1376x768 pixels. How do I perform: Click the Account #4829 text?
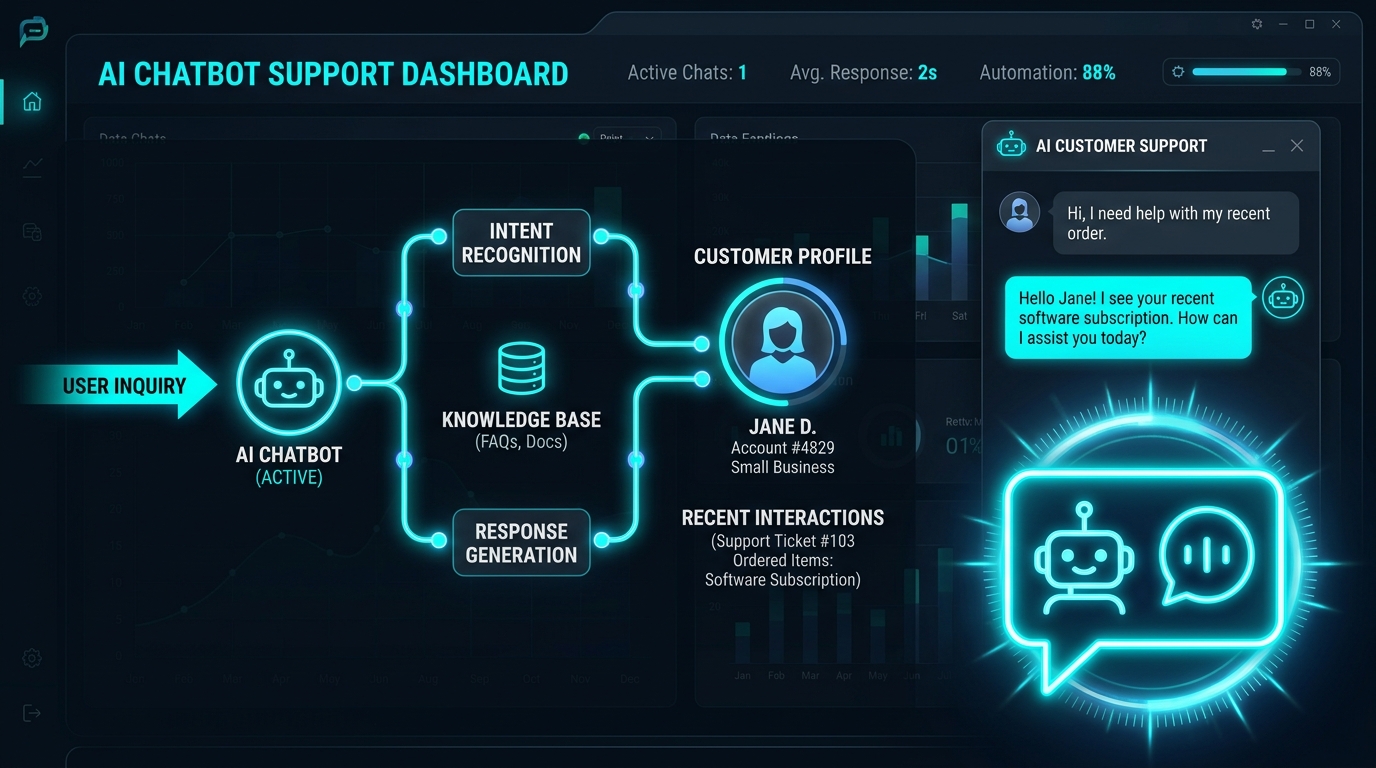point(783,448)
